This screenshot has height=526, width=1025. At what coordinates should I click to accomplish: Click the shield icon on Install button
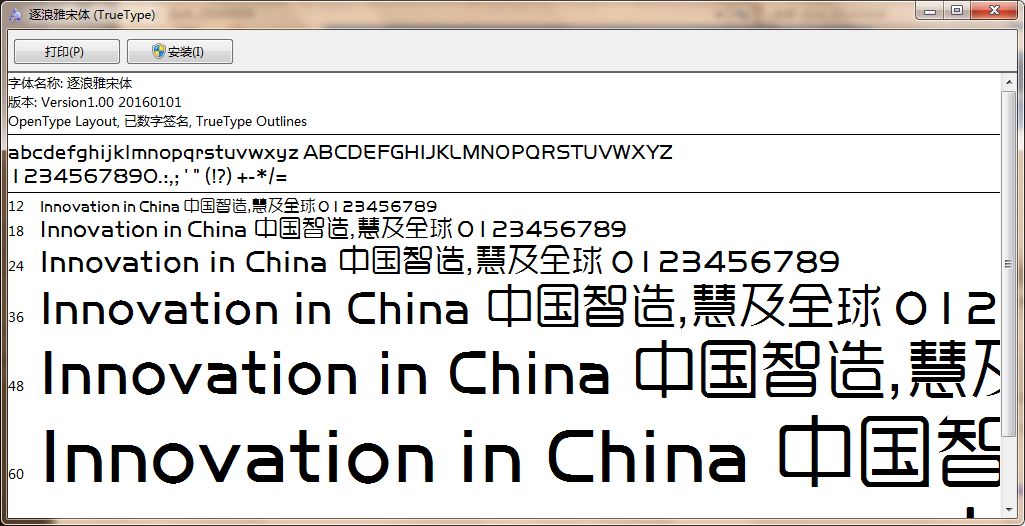coord(159,51)
